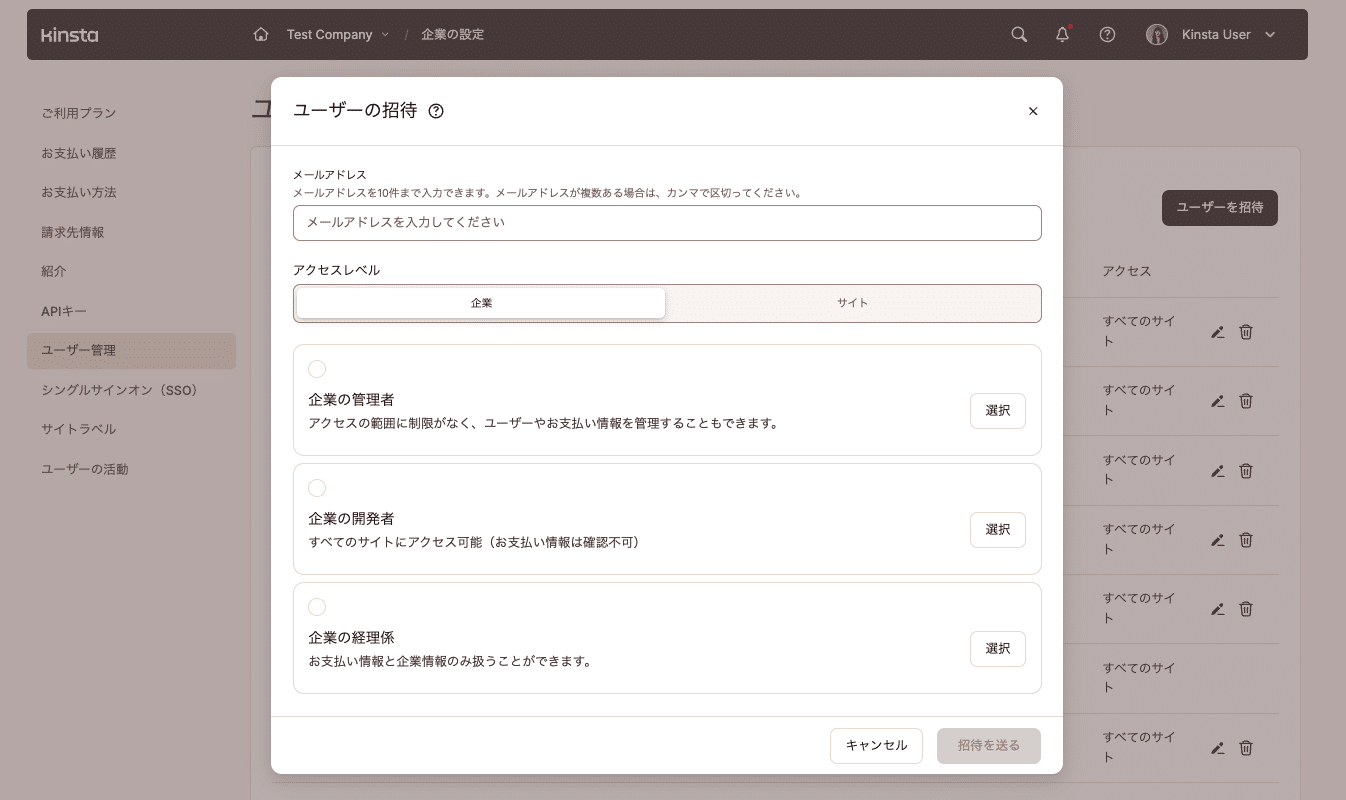Click trash icon in second user row
The image size is (1346, 800).
coord(1246,401)
